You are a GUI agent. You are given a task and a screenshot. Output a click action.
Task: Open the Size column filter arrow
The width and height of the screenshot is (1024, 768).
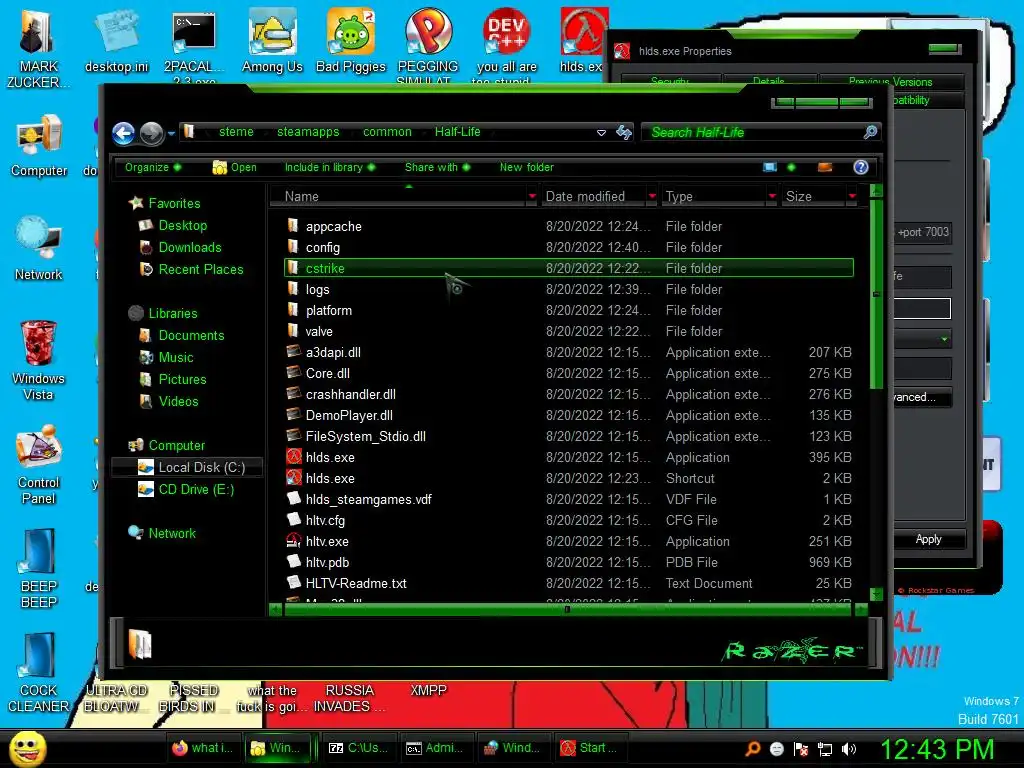(x=852, y=197)
